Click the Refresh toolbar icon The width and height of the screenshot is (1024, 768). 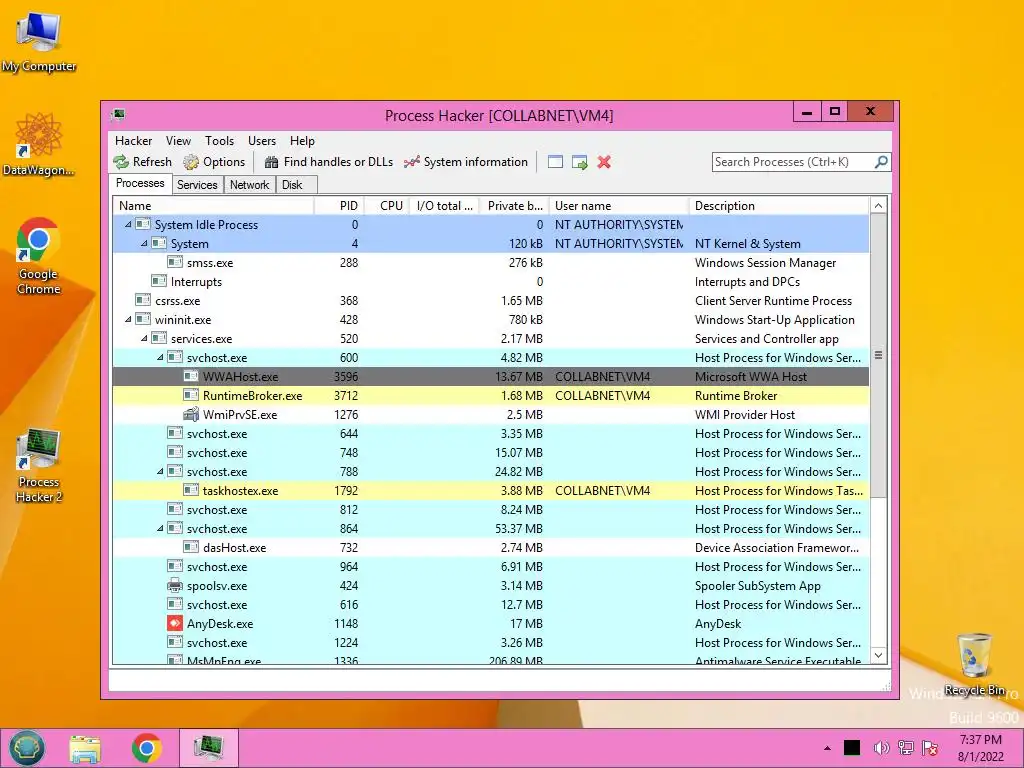(x=121, y=162)
